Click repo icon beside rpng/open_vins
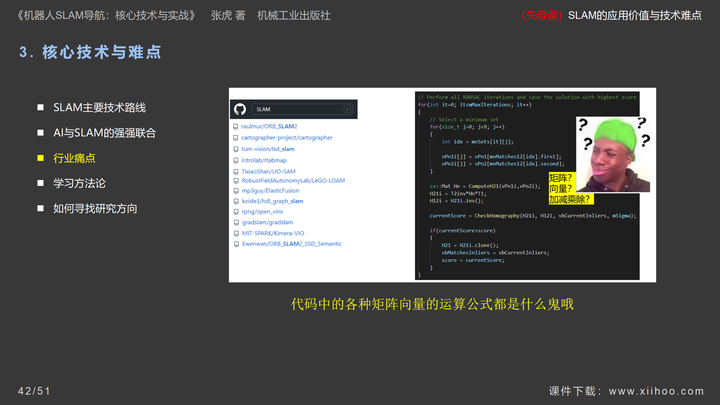The height and width of the screenshot is (405, 720). pyautogui.click(x=236, y=212)
